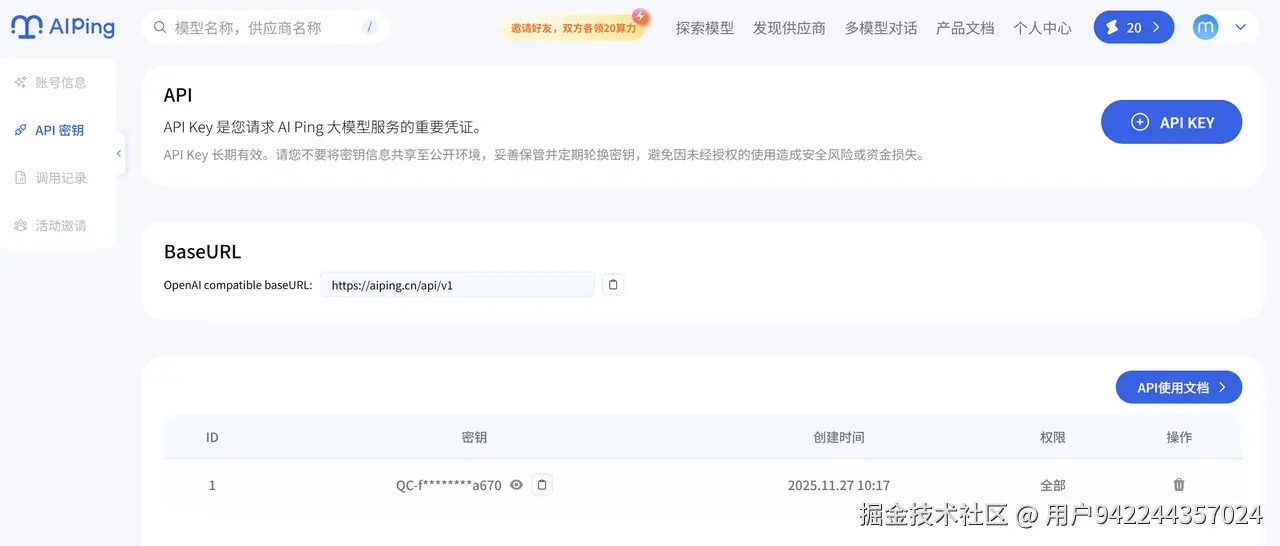Click the OpenAI compatible baseURL label
The image size is (1280, 546).
pos(238,285)
